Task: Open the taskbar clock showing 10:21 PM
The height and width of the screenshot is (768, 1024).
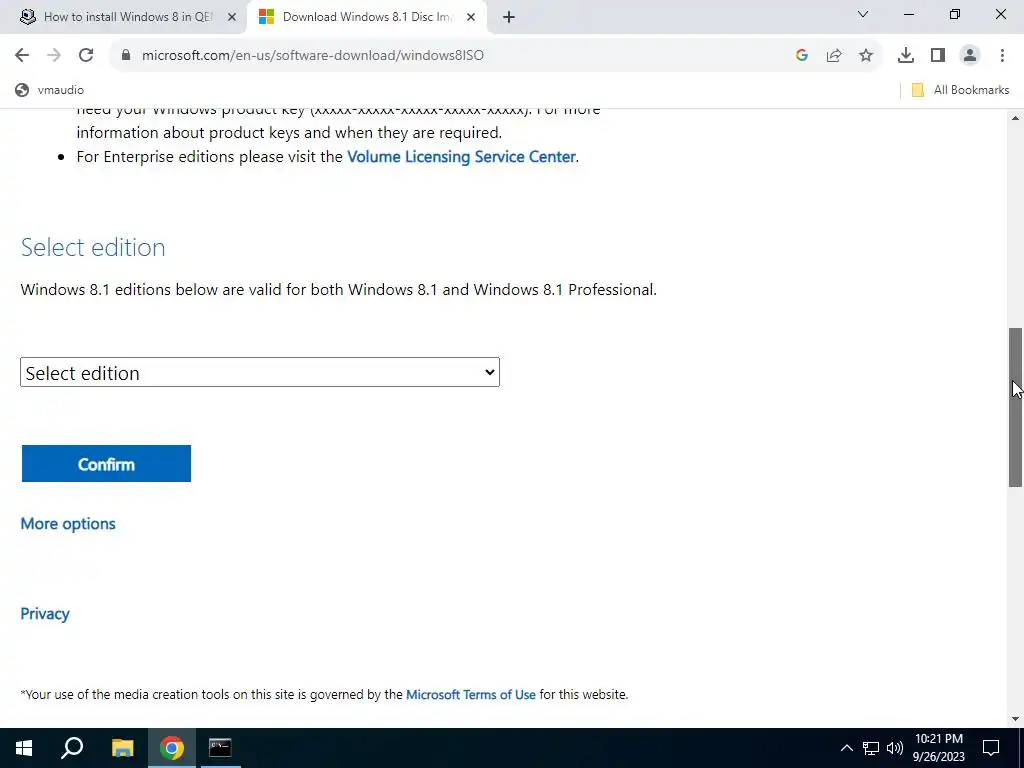Action: point(938,748)
